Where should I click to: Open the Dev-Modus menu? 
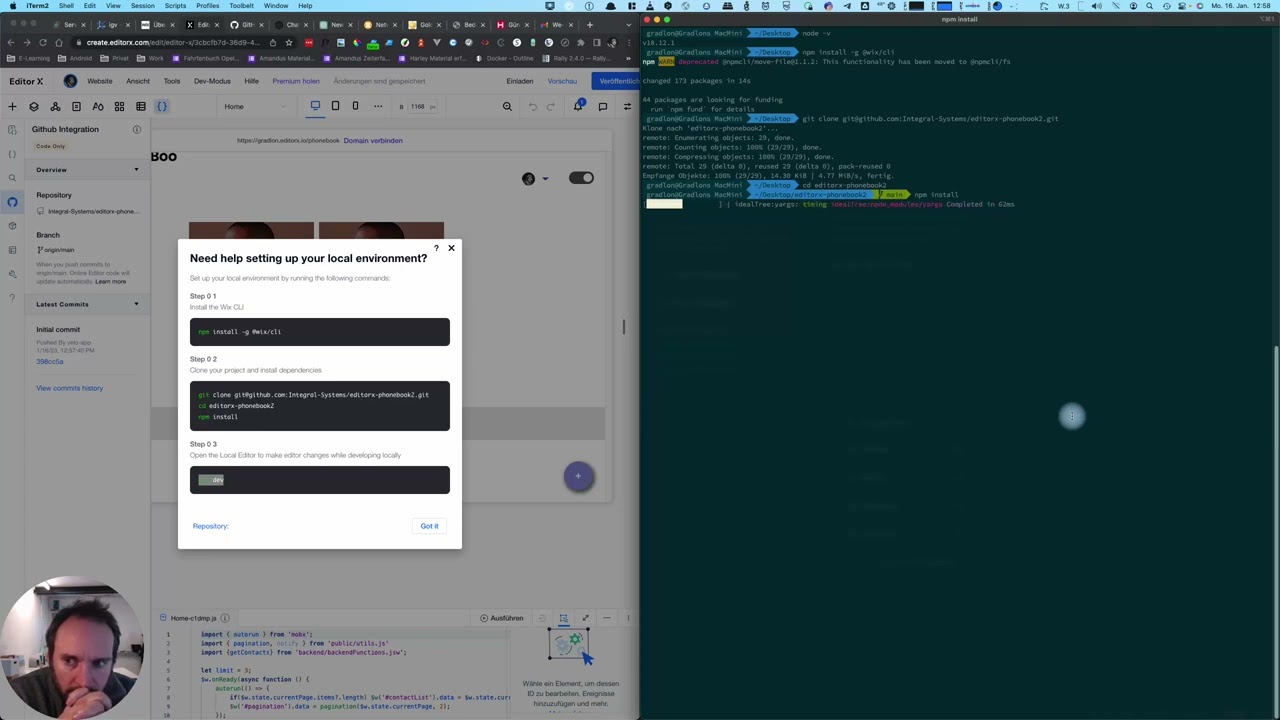coord(212,81)
